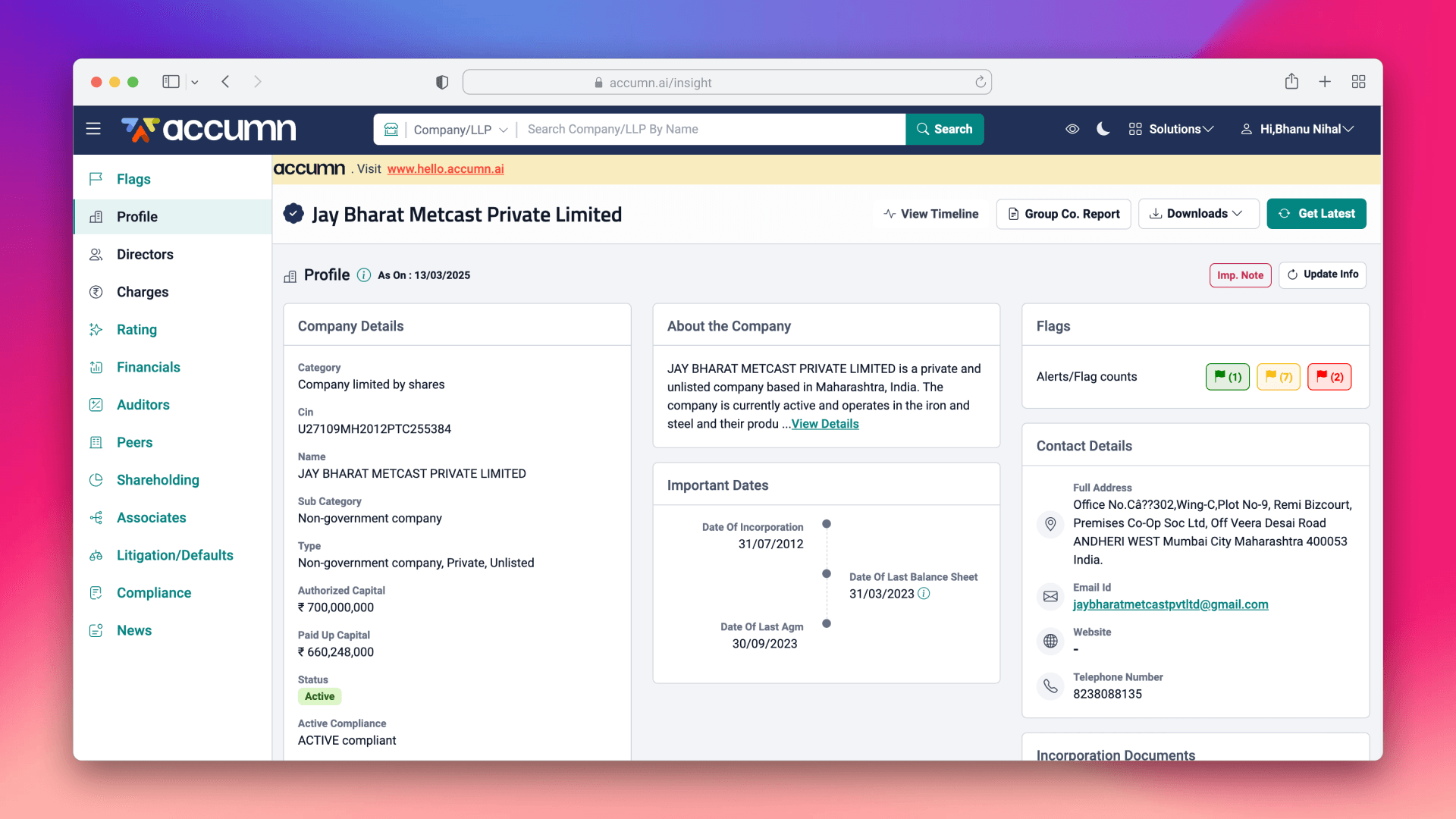Click the Get Latest button
Viewport: 1456px width, 819px height.
1316,214
